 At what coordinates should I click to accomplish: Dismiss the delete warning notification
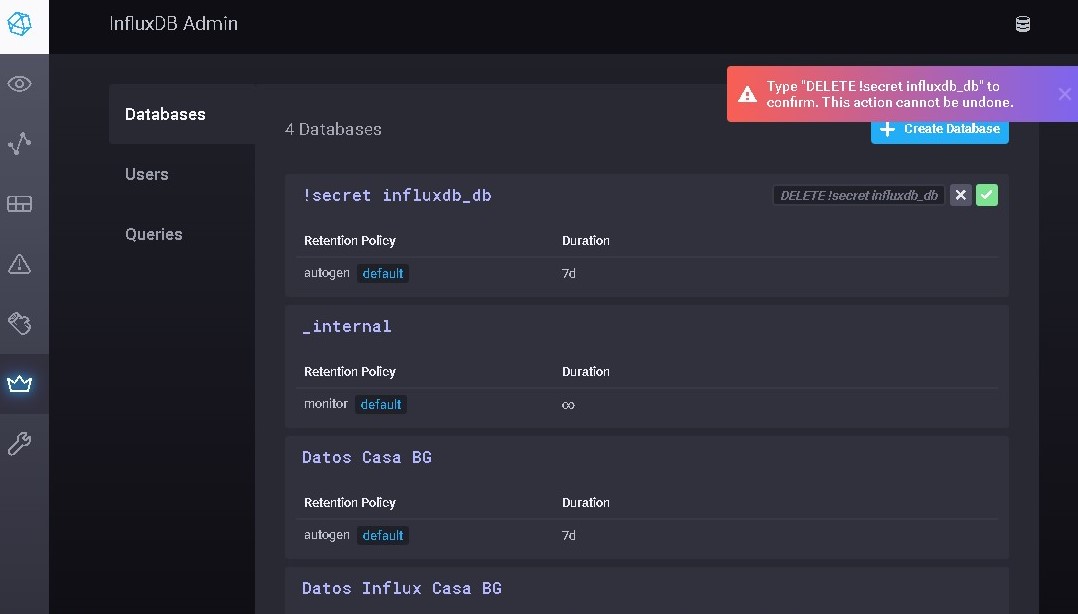coord(1064,94)
